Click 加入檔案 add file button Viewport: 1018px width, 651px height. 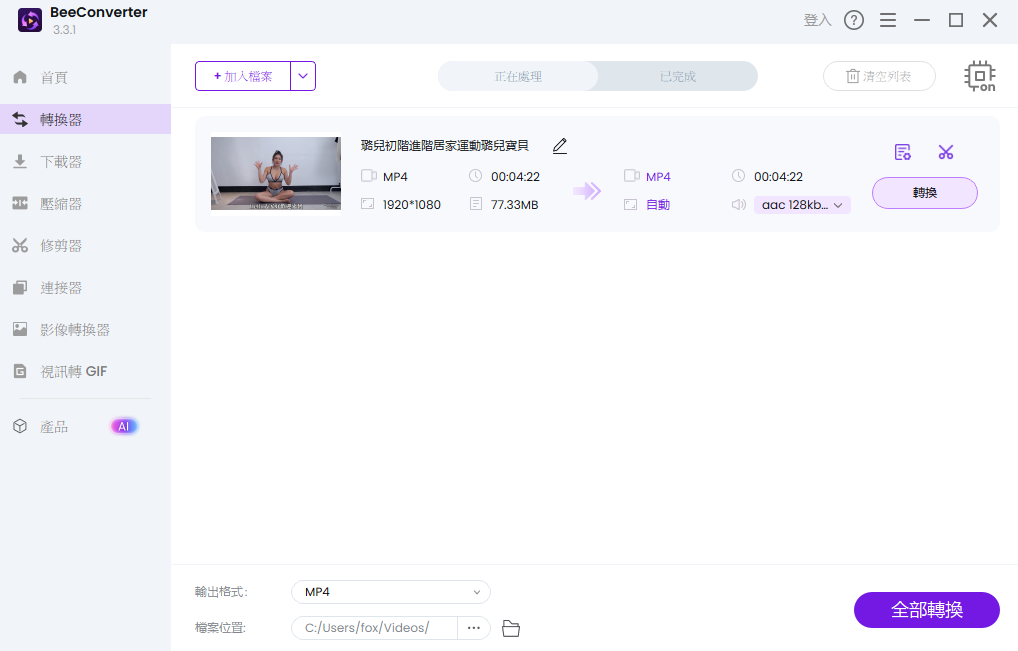[243, 76]
